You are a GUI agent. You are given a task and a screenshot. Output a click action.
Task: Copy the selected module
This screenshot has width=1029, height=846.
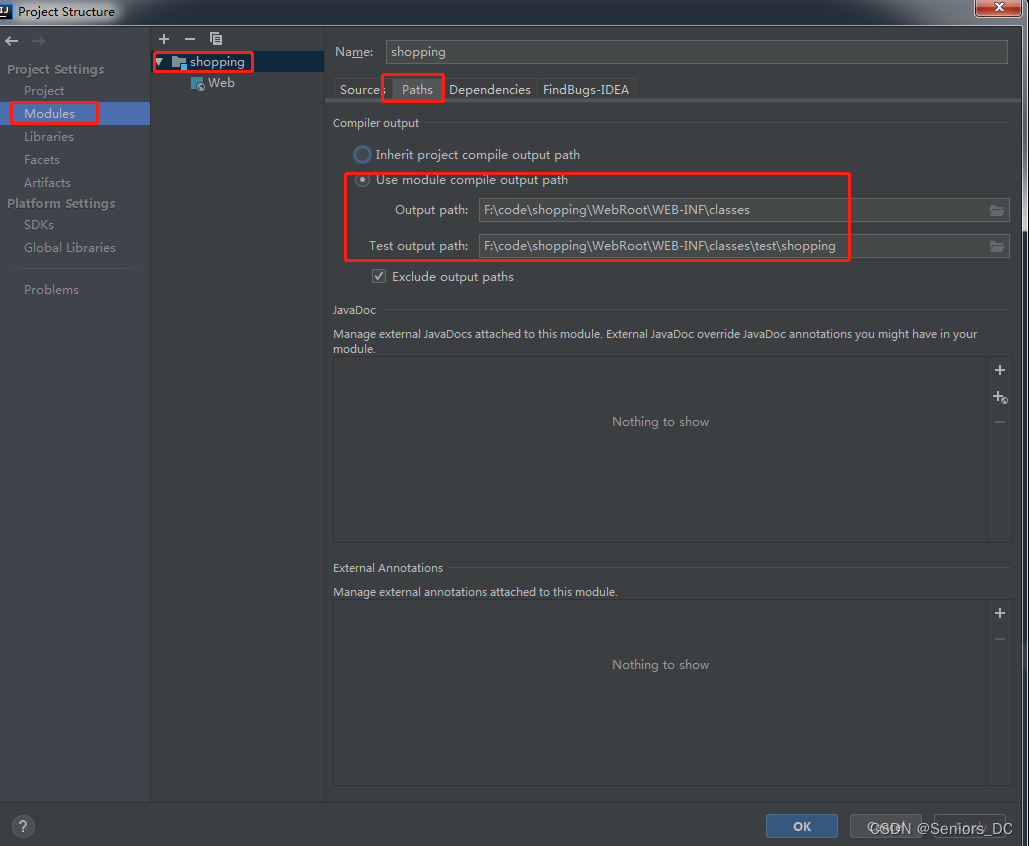tap(215, 39)
